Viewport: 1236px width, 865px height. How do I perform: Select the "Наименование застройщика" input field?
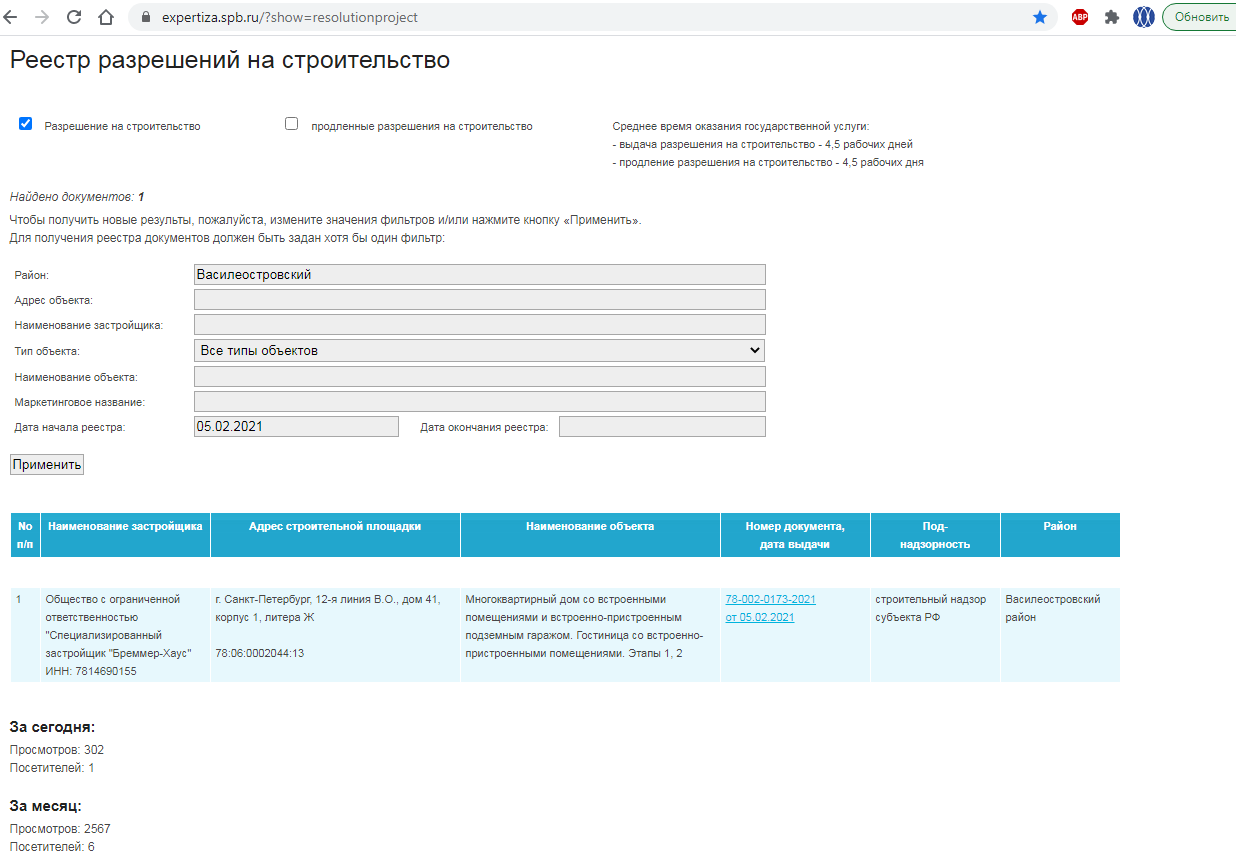pos(479,325)
